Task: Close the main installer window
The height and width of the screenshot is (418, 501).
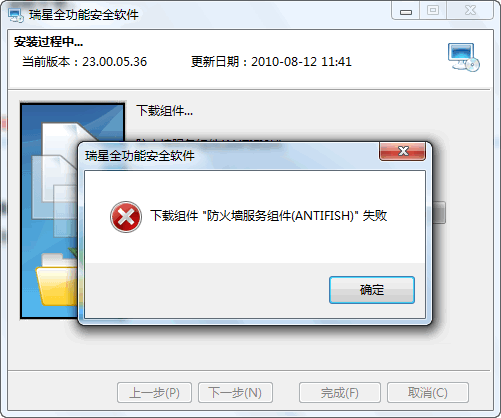Action: click(x=470, y=10)
